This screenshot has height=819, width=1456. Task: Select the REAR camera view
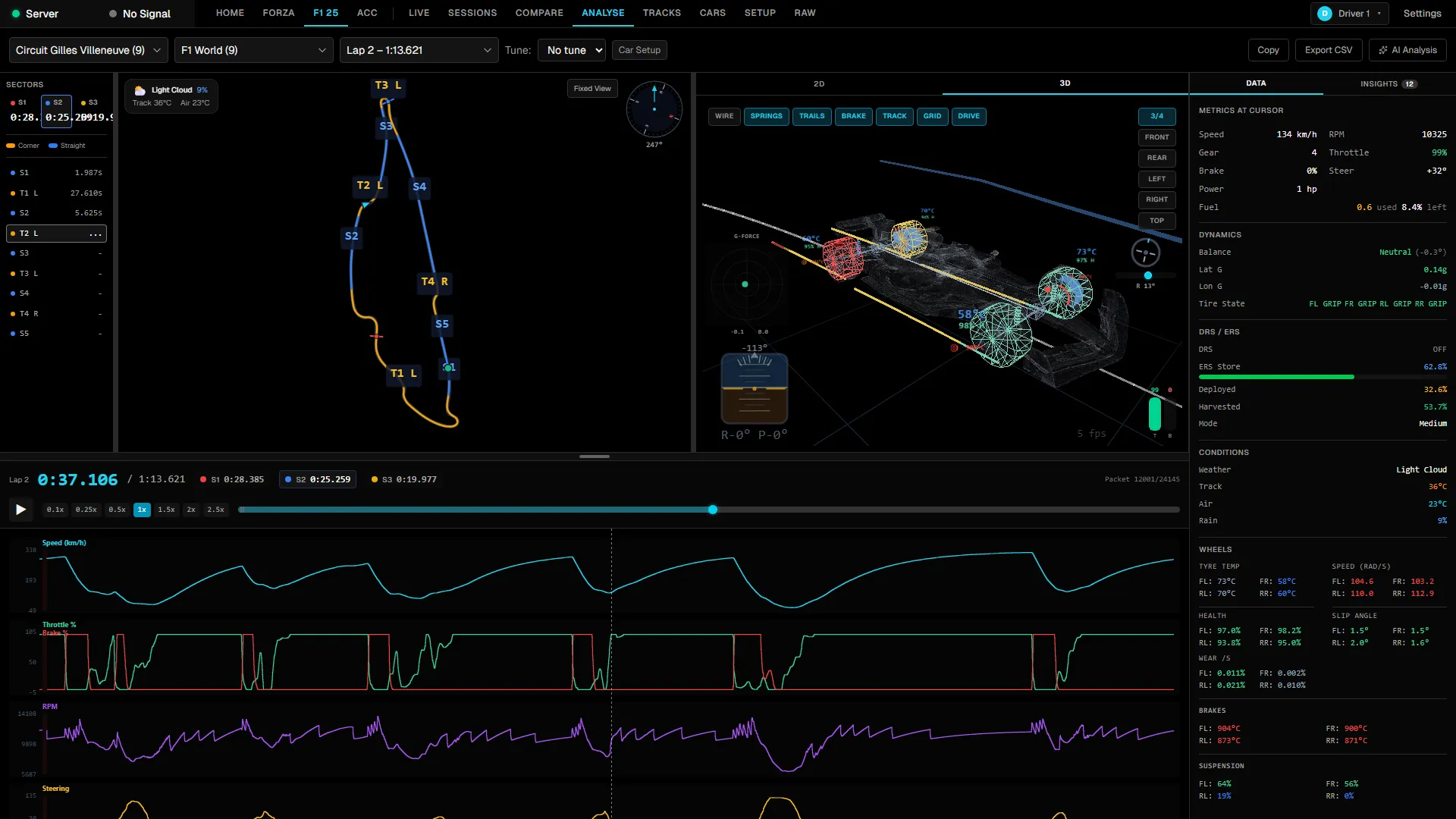click(x=1157, y=158)
